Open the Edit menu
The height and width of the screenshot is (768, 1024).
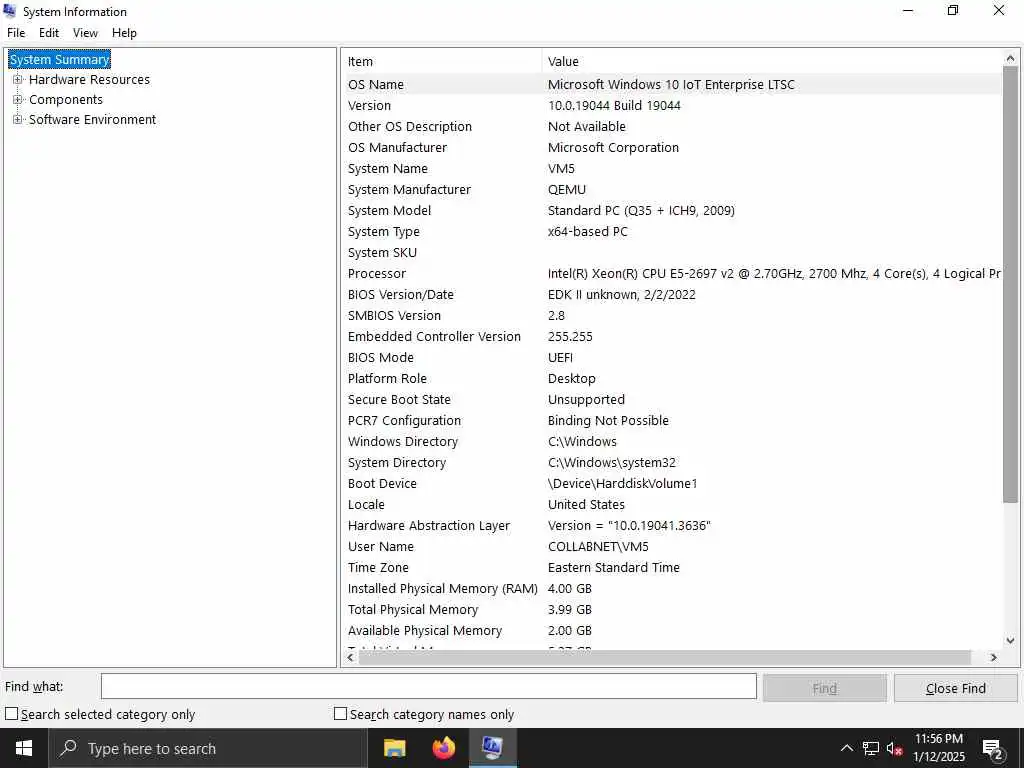coord(49,33)
